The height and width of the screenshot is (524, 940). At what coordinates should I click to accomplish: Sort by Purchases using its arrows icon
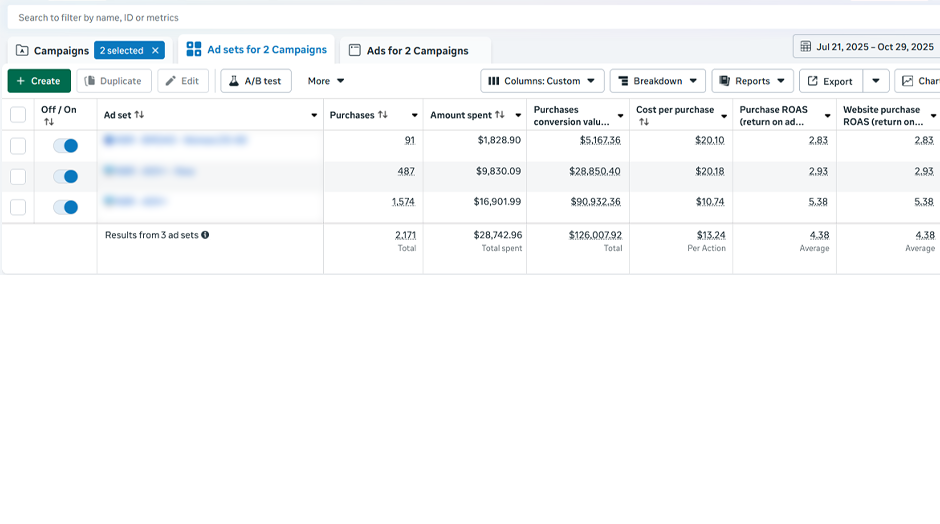(x=382, y=115)
